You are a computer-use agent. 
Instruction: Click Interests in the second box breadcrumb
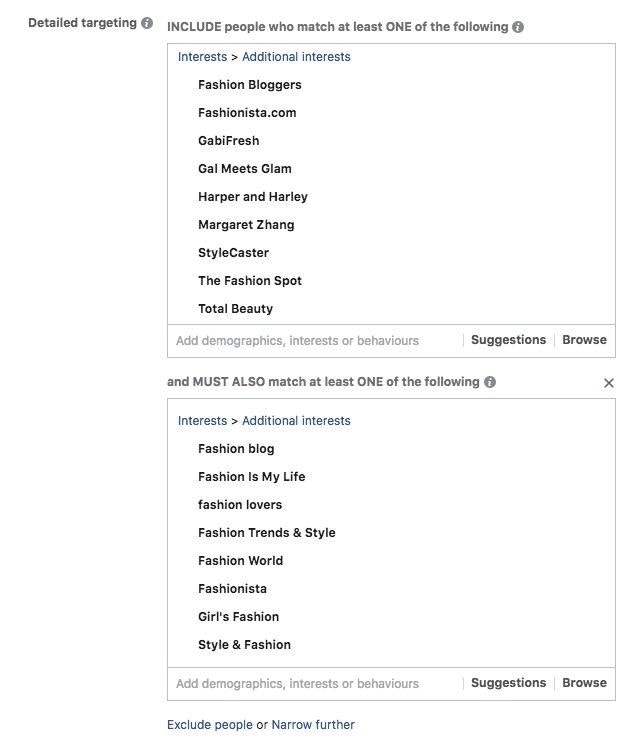(202, 421)
